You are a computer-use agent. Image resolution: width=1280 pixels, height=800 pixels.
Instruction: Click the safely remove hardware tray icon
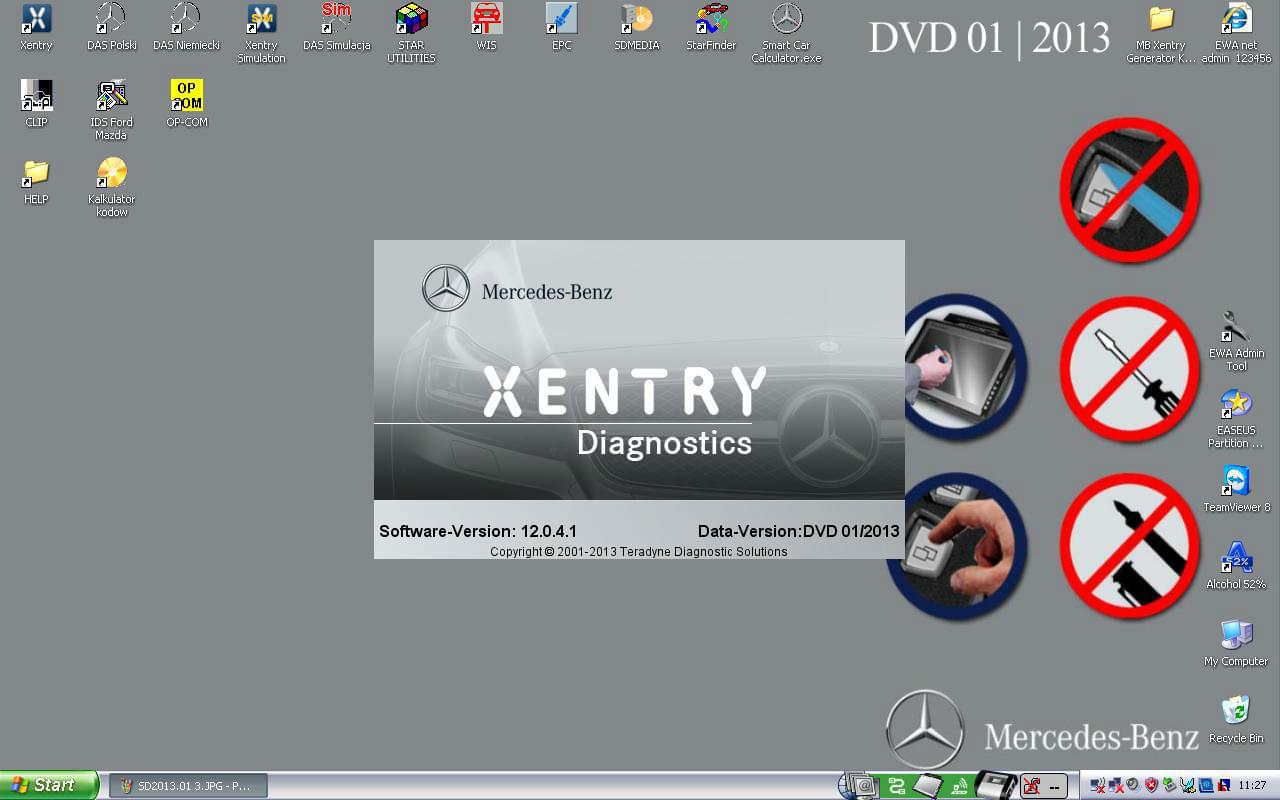coord(1169,786)
